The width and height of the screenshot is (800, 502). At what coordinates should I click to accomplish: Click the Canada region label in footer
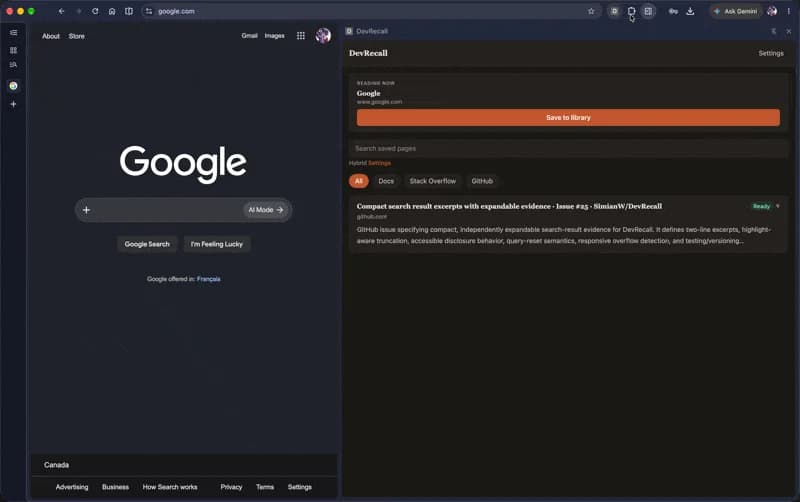[x=56, y=465]
